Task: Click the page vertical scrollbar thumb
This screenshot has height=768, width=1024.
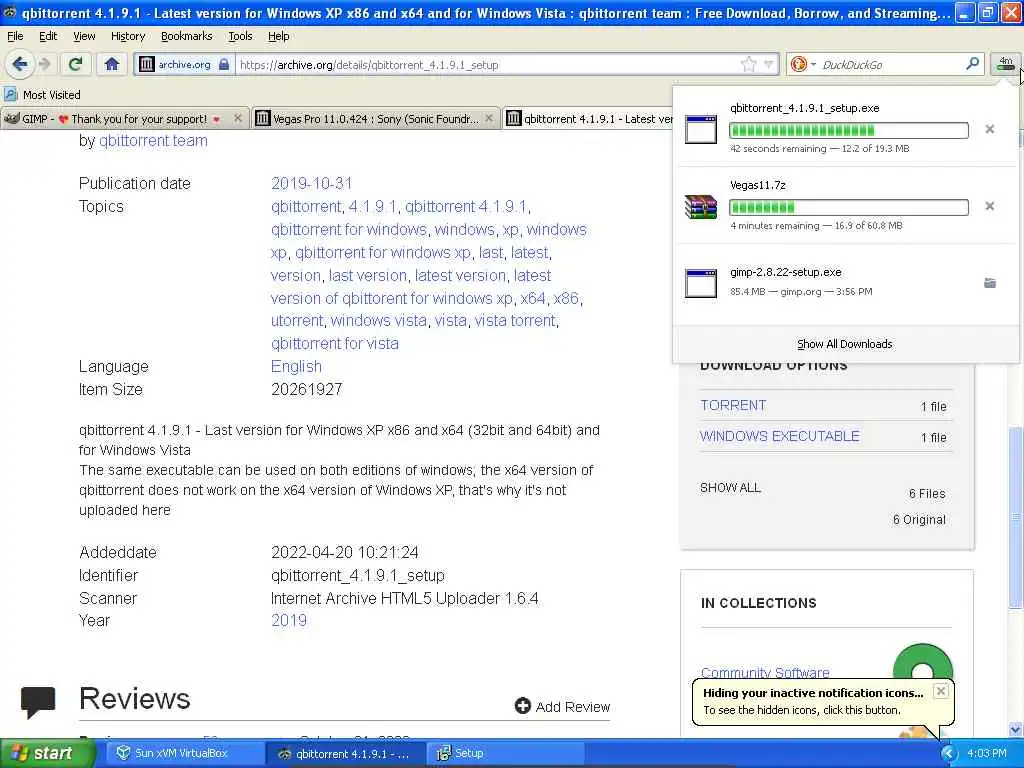Action: click(1016, 518)
